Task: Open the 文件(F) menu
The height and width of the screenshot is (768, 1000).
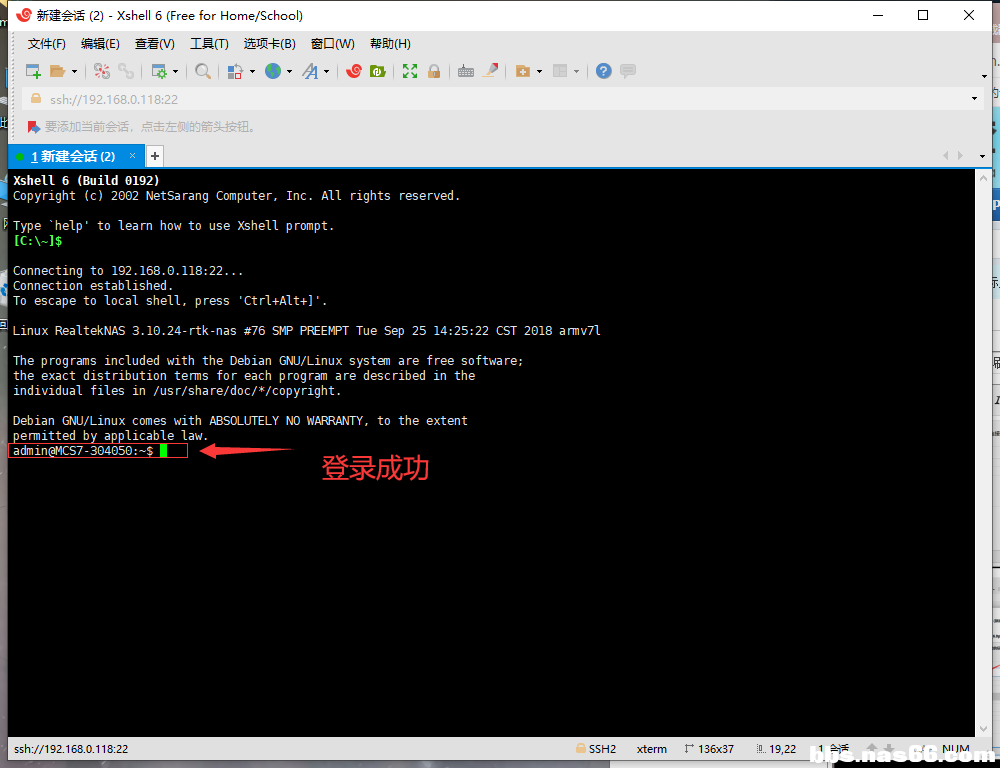Action: pyautogui.click(x=46, y=44)
